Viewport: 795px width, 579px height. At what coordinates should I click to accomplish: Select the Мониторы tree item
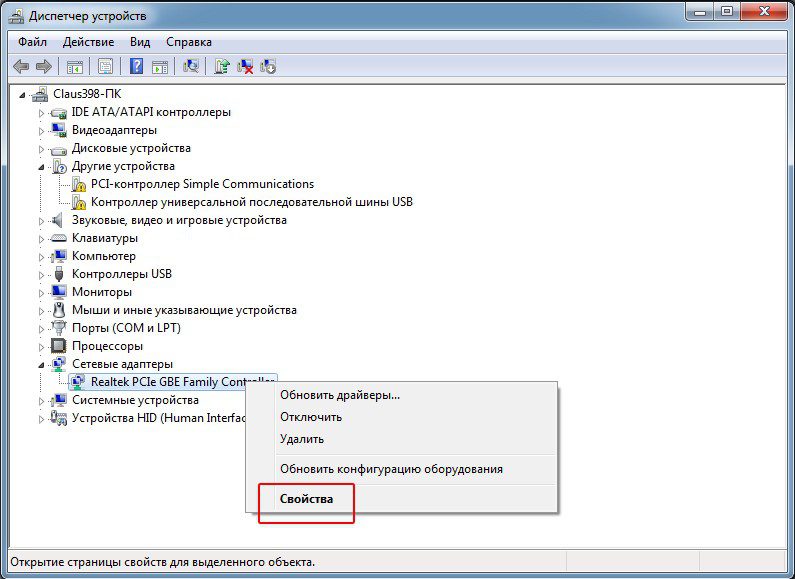[x=102, y=292]
